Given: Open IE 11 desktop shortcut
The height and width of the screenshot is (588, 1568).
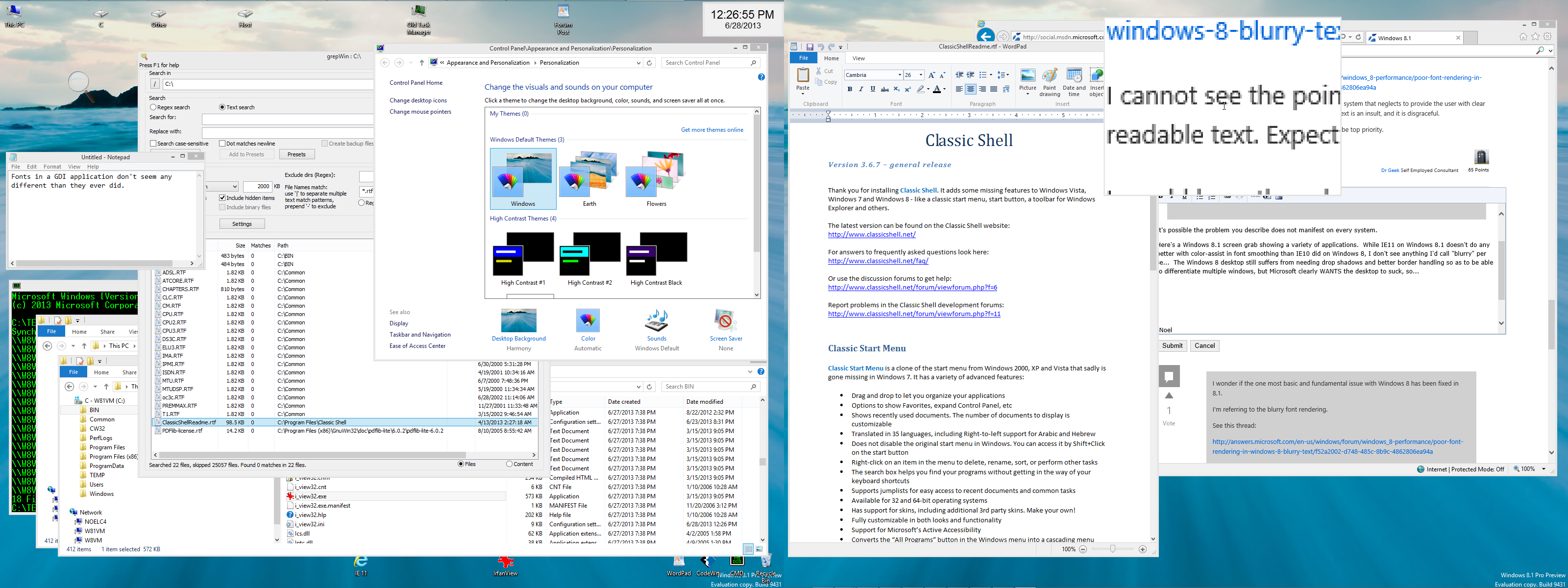Looking at the screenshot, I should point(361,565).
